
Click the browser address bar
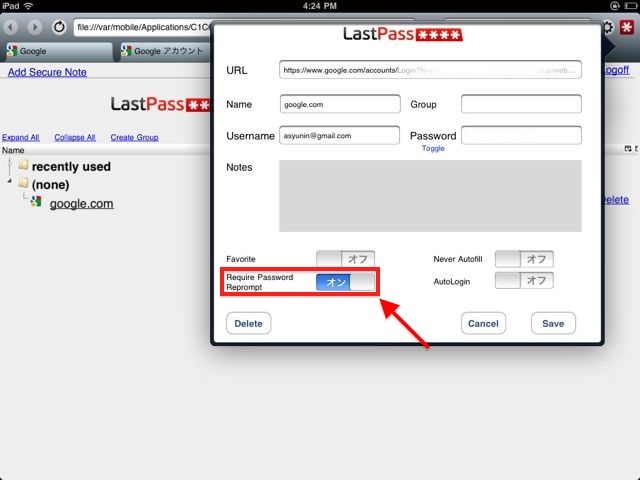(143, 27)
